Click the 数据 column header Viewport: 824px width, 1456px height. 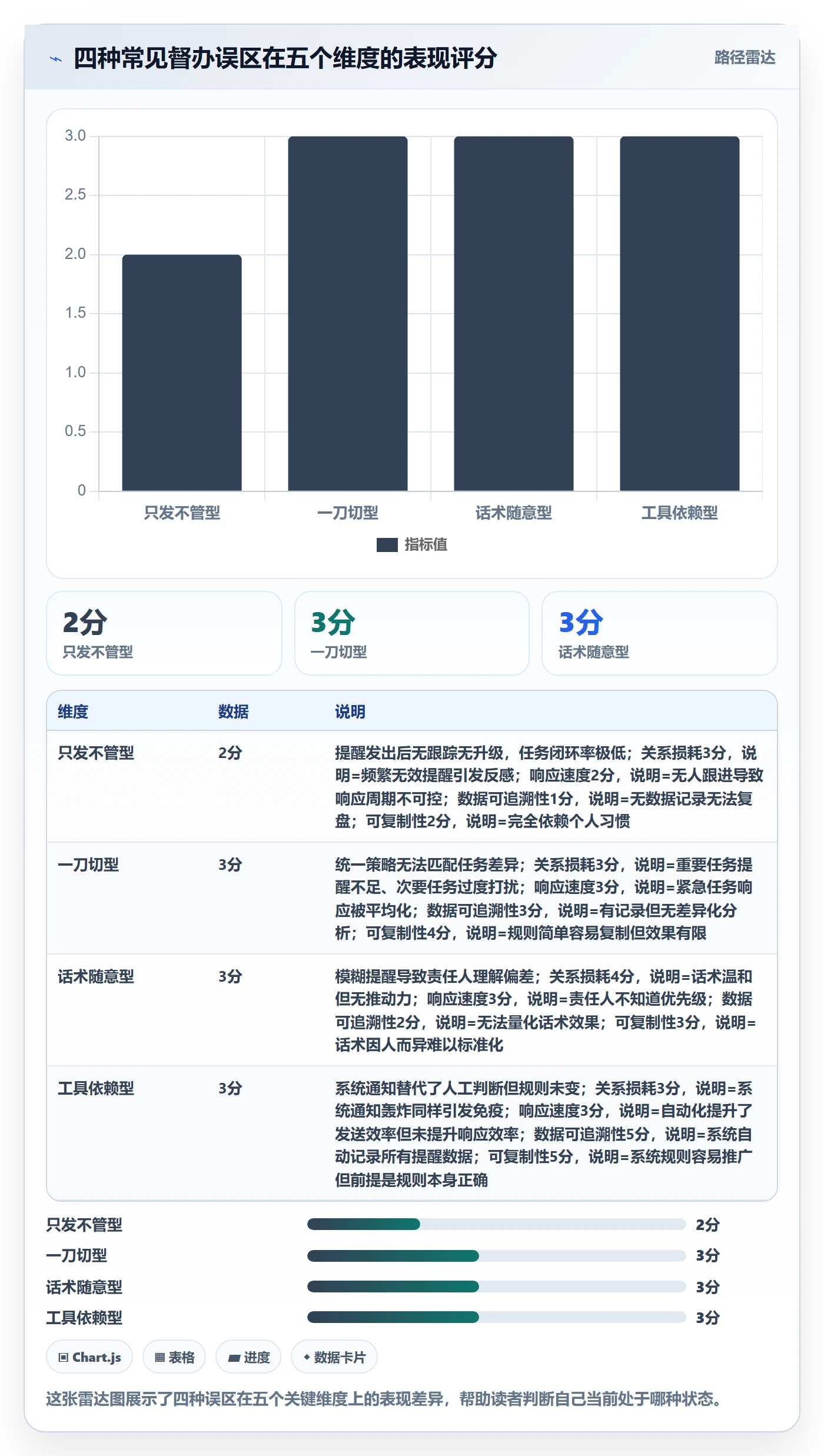click(234, 712)
